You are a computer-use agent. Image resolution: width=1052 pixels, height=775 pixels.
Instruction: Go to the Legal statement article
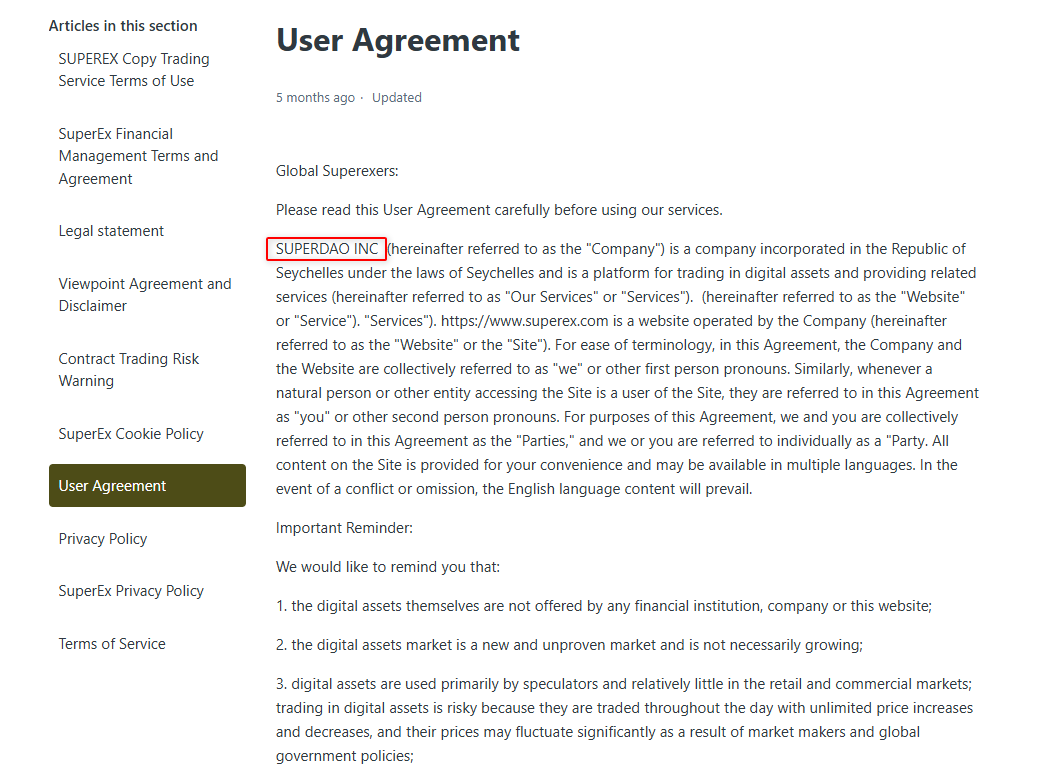(x=111, y=231)
